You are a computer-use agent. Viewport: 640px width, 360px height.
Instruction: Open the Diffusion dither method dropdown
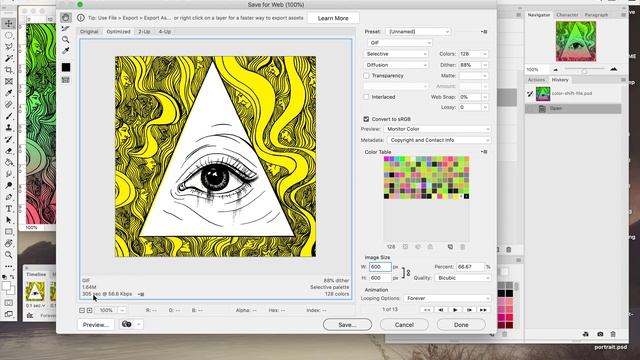point(396,65)
